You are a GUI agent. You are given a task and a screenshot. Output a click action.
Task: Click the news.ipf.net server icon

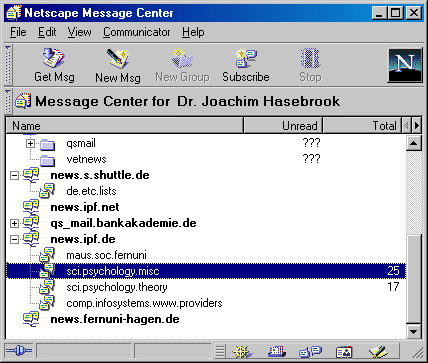pyautogui.click(x=31, y=207)
